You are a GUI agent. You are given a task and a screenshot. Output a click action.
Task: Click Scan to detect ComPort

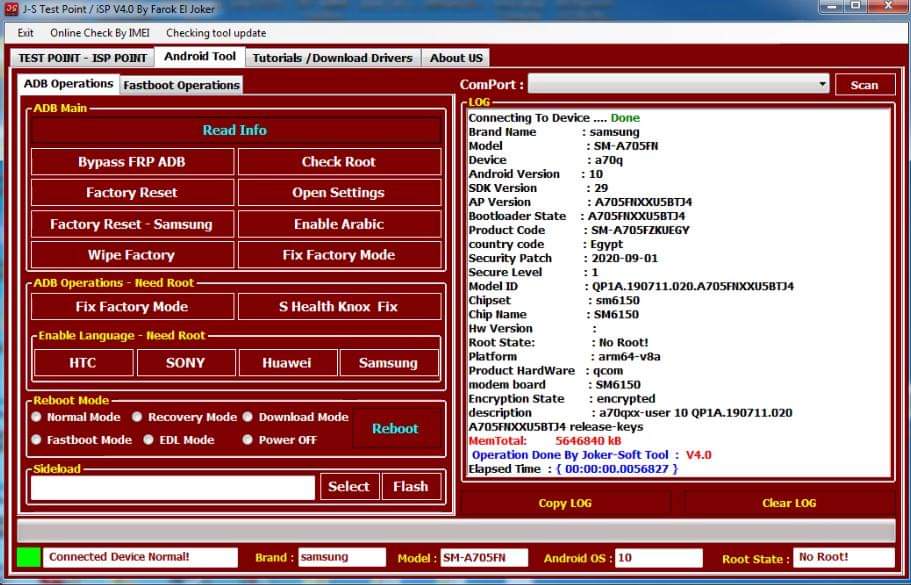coord(864,84)
